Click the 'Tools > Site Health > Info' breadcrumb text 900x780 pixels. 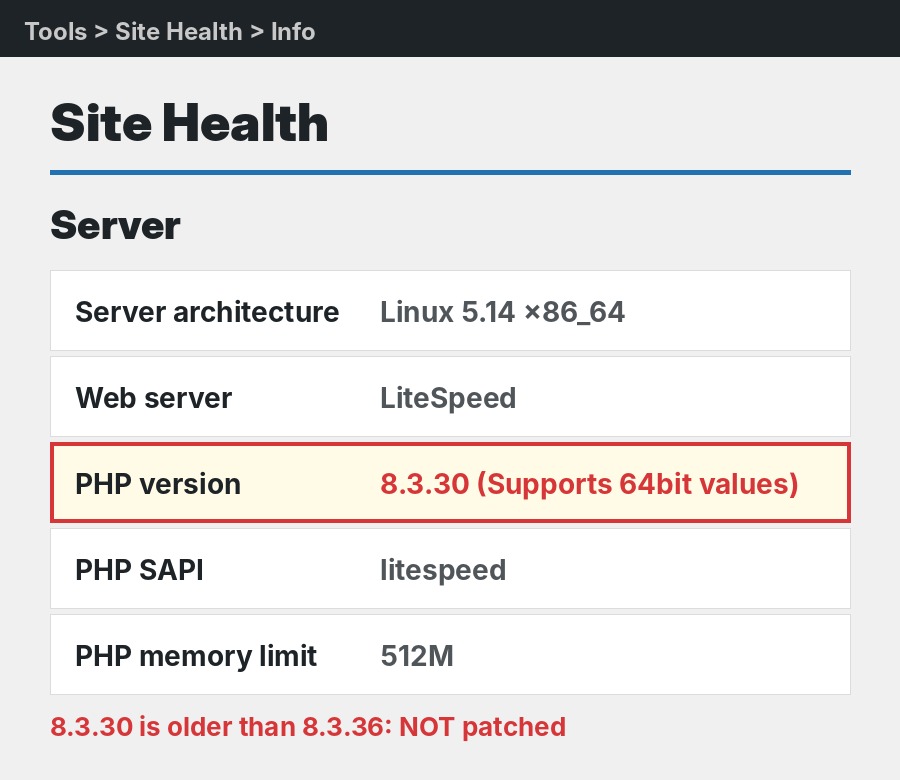point(170,32)
